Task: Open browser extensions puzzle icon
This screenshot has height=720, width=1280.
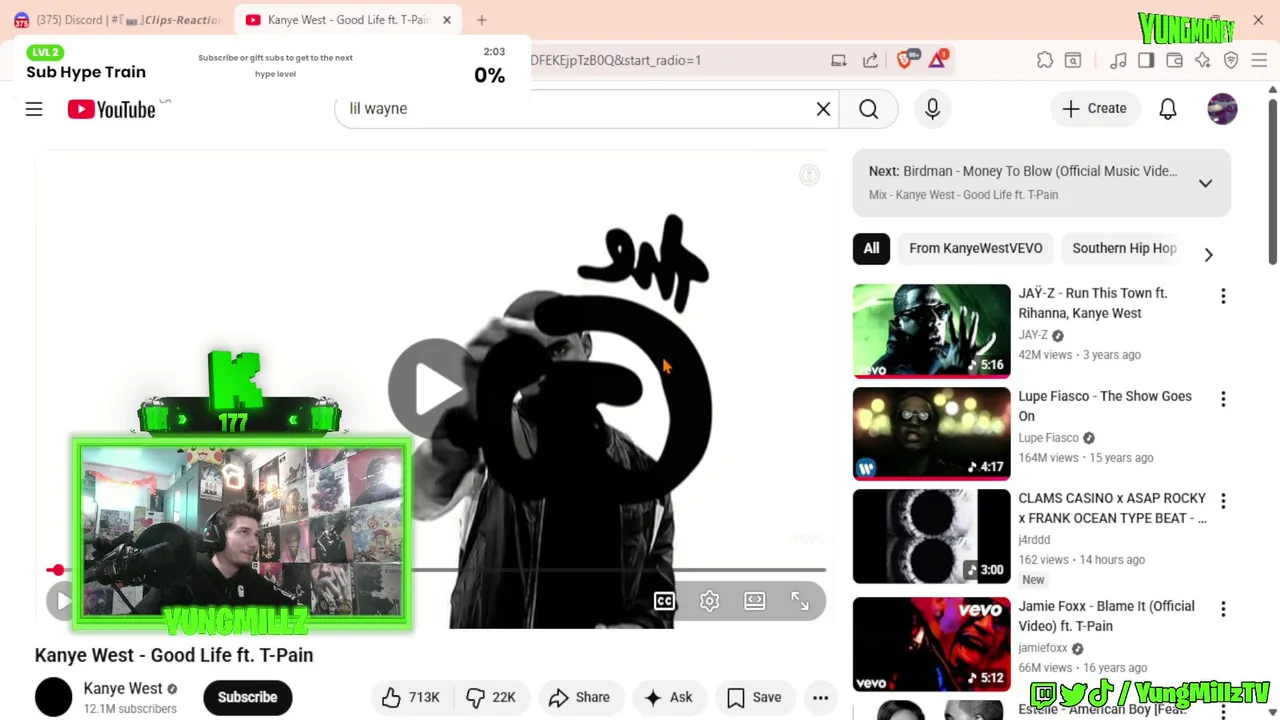Action: click(1045, 60)
